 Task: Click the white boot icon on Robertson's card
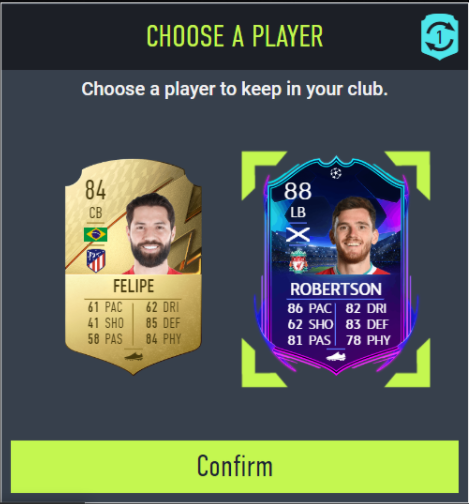point(336,357)
